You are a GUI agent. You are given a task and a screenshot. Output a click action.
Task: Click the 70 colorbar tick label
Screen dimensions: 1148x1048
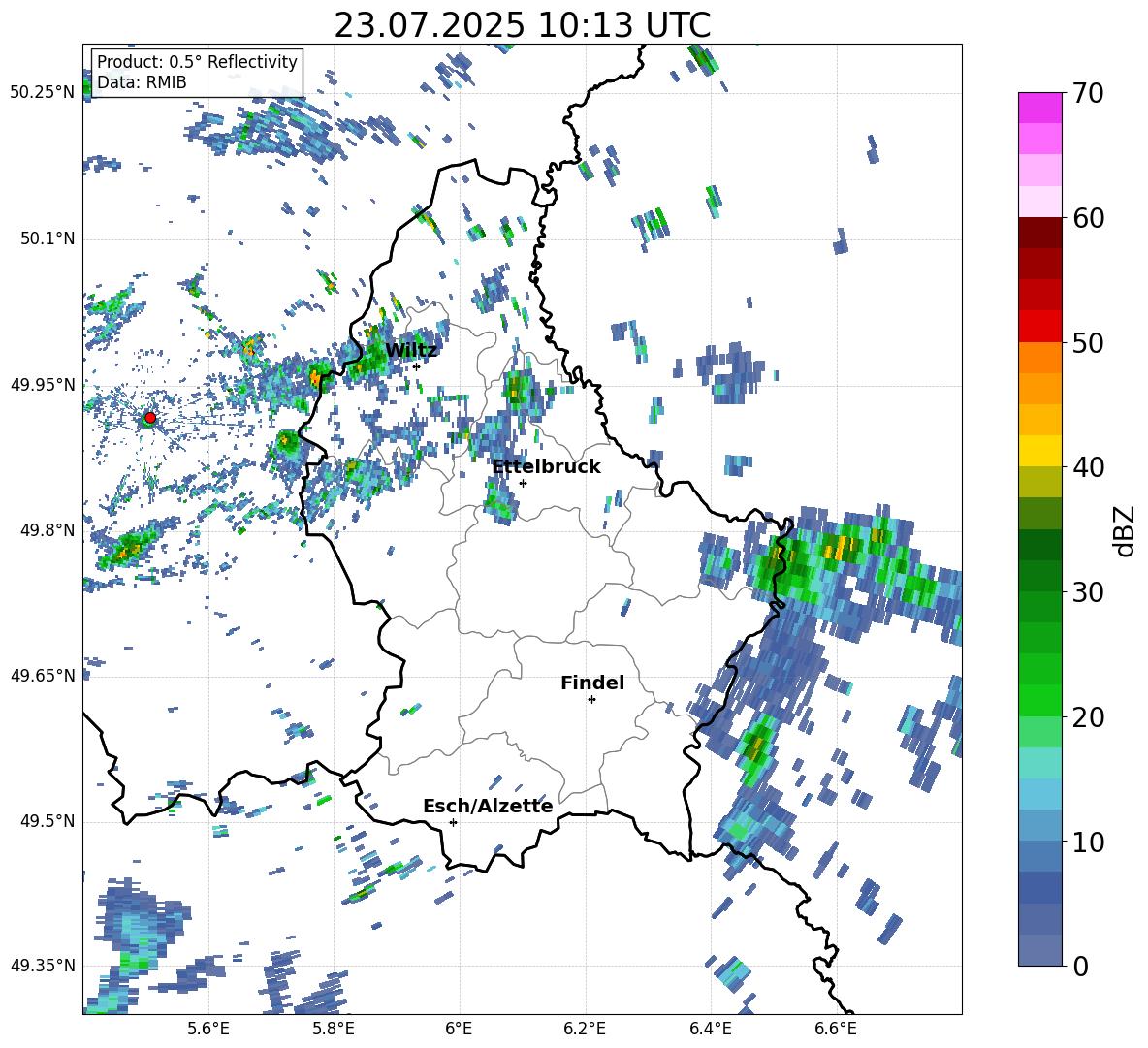pyautogui.click(x=1088, y=94)
